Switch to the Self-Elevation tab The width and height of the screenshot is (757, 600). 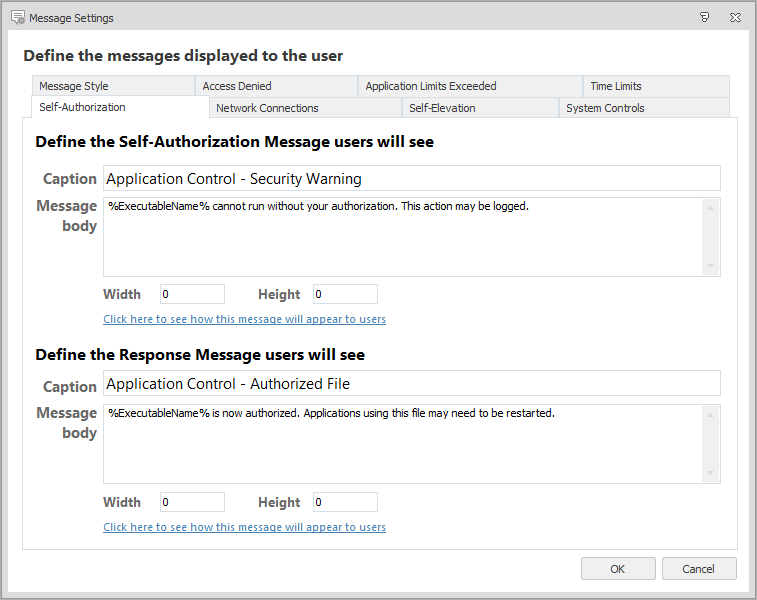point(442,108)
